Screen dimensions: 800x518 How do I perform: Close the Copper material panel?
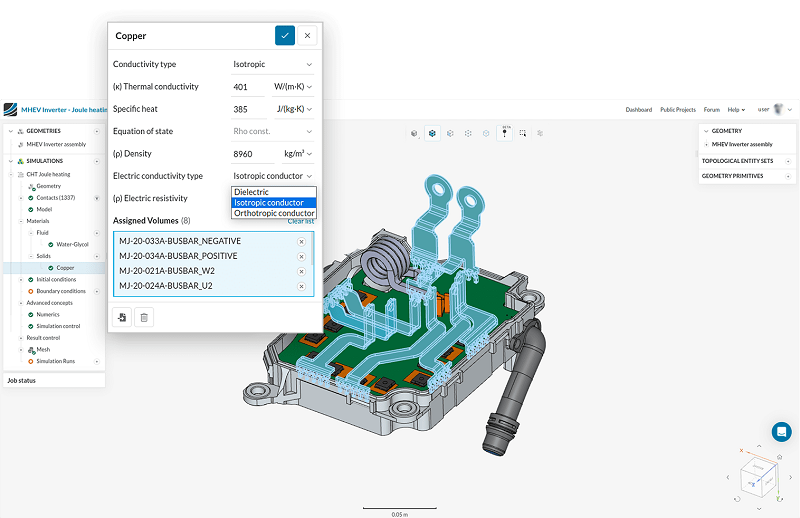307,36
